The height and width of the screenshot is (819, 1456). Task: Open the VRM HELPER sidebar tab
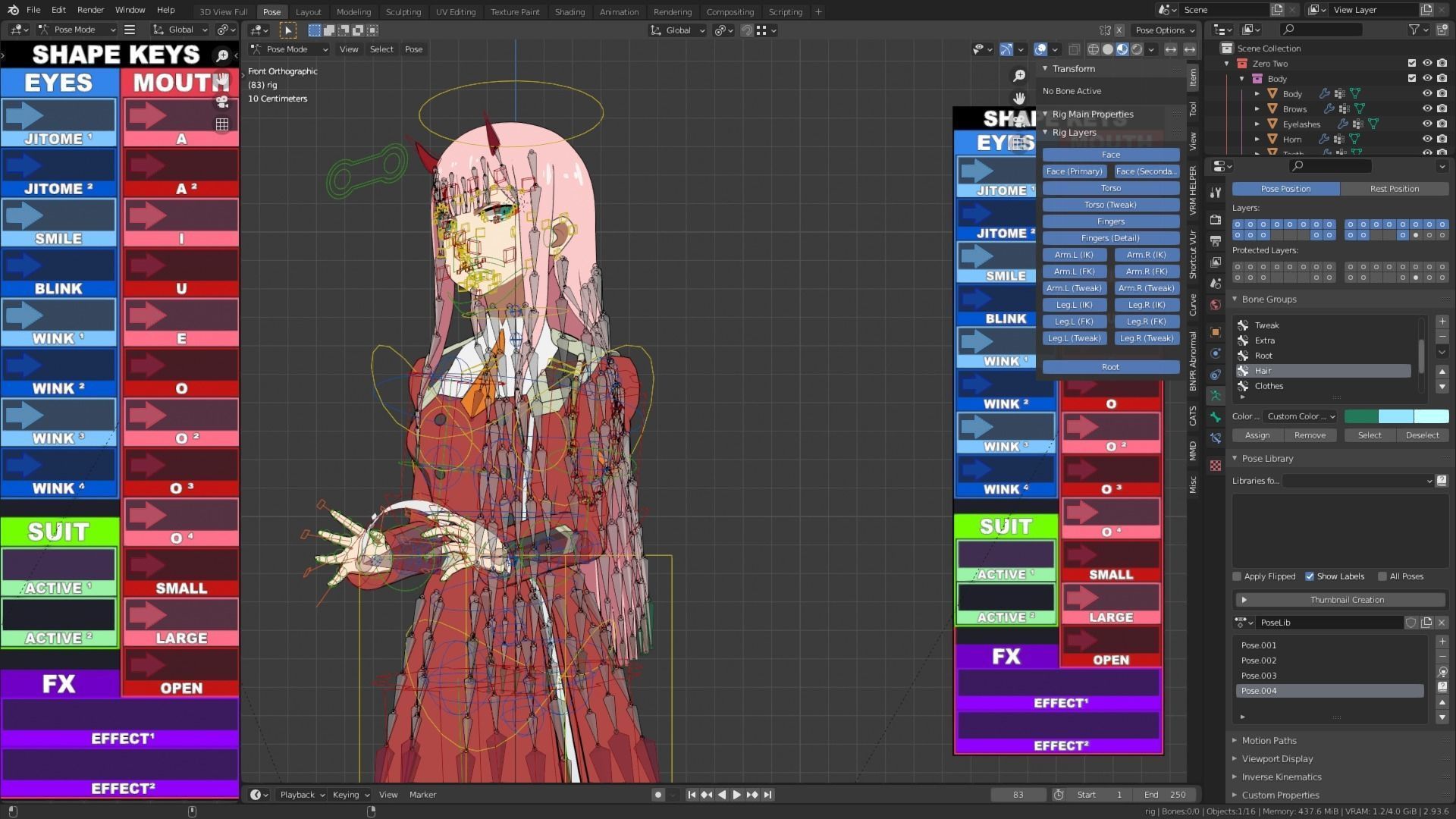1193,190
